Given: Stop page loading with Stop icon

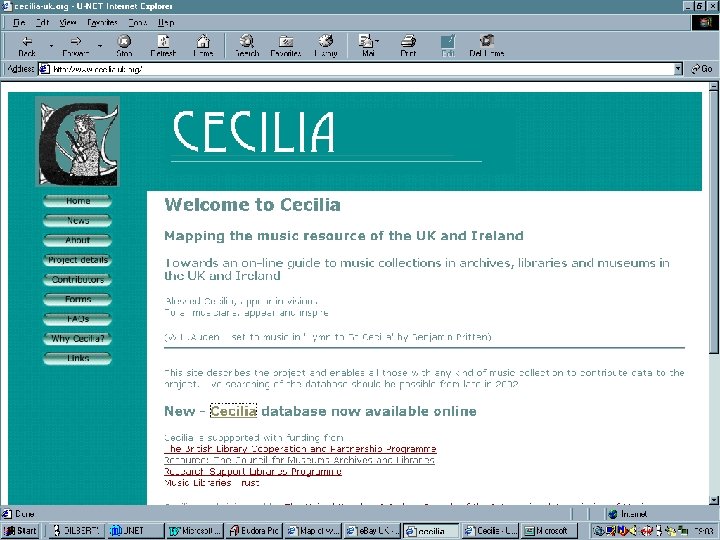Looking at the screenshot, I should [124, 45].
